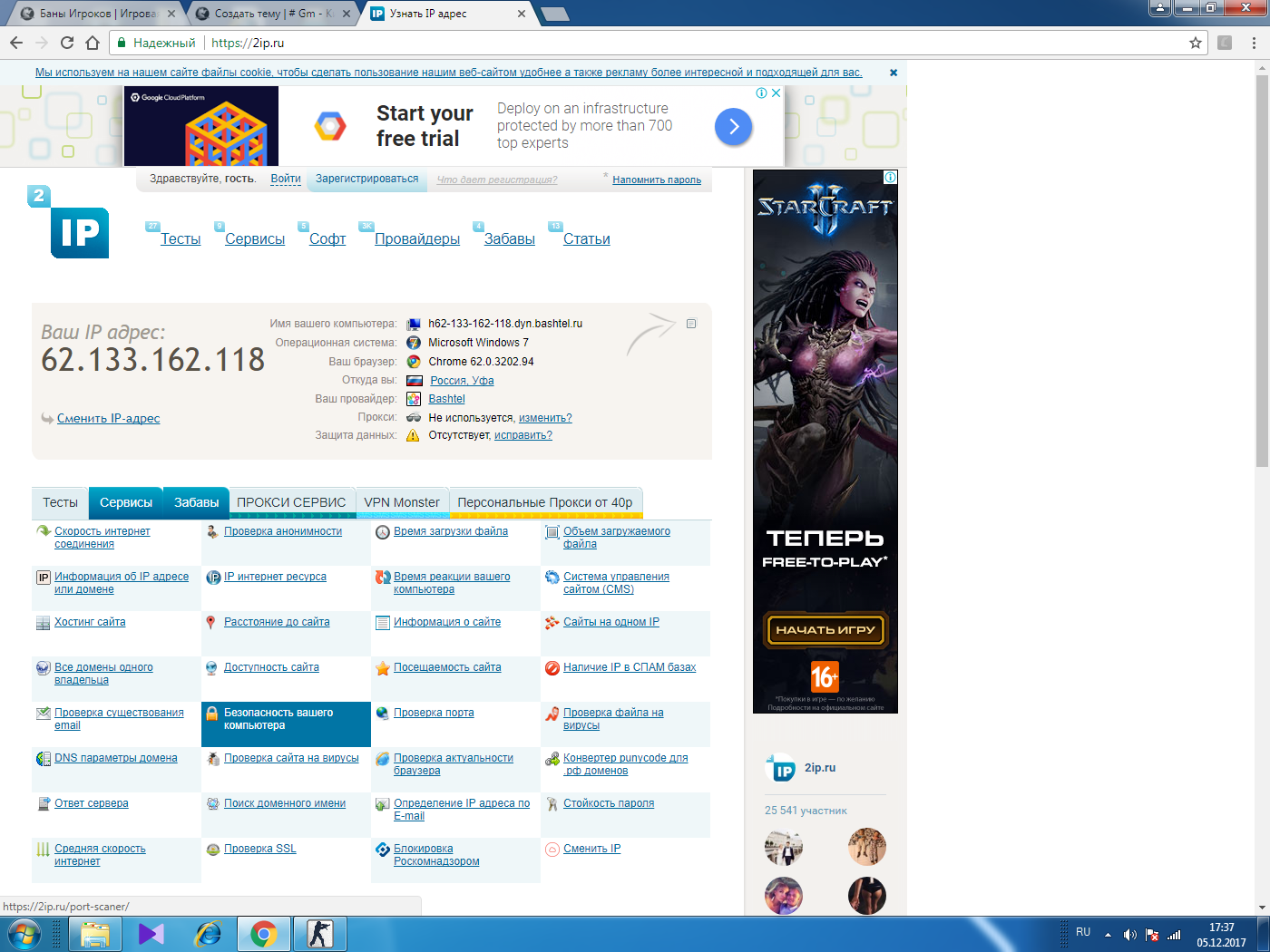The height and width of the screenshot is (952, 1270).
Task: Click first participant avatar thumbnail in sidebar
Action: (784, 847)
